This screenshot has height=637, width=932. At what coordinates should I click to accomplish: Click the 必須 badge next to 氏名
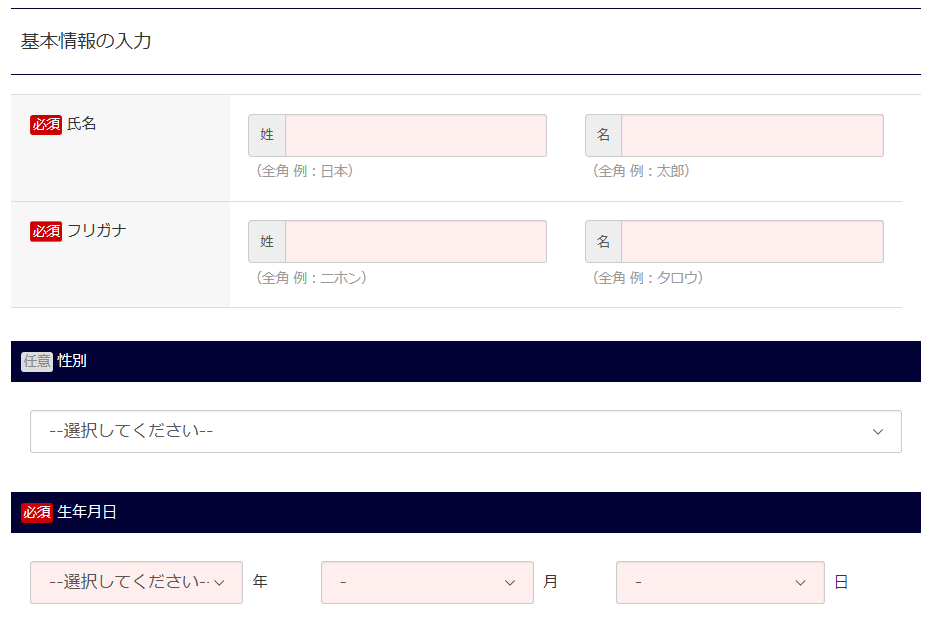pos(46,124)
